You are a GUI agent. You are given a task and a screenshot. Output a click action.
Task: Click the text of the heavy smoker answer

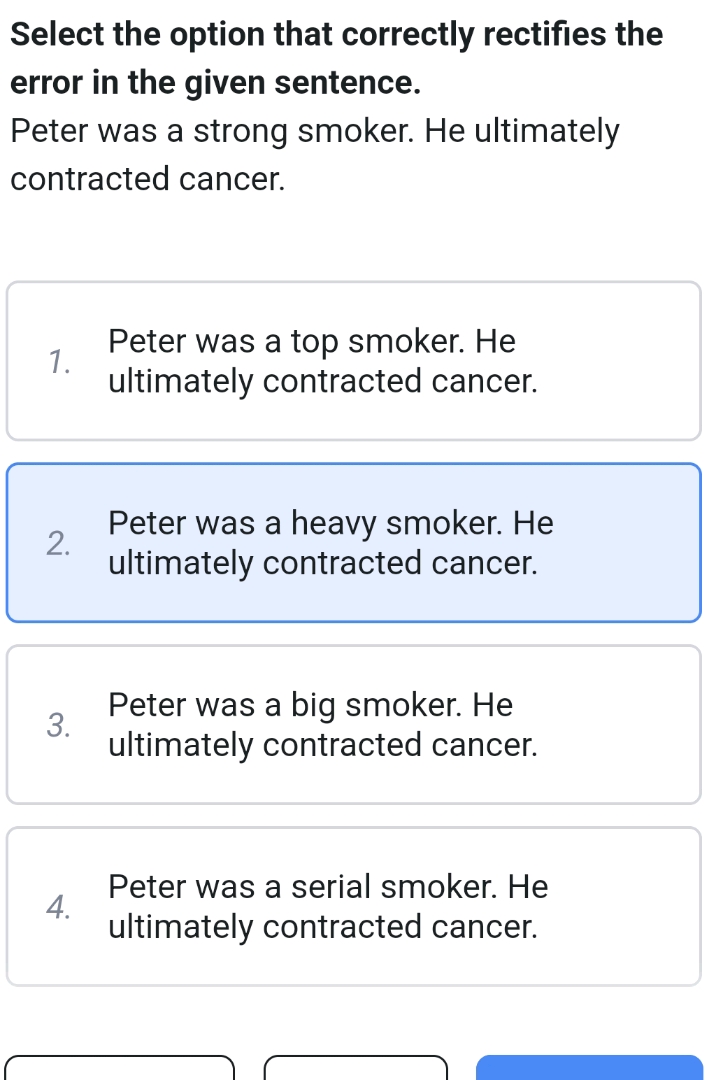tap(330, 542)
